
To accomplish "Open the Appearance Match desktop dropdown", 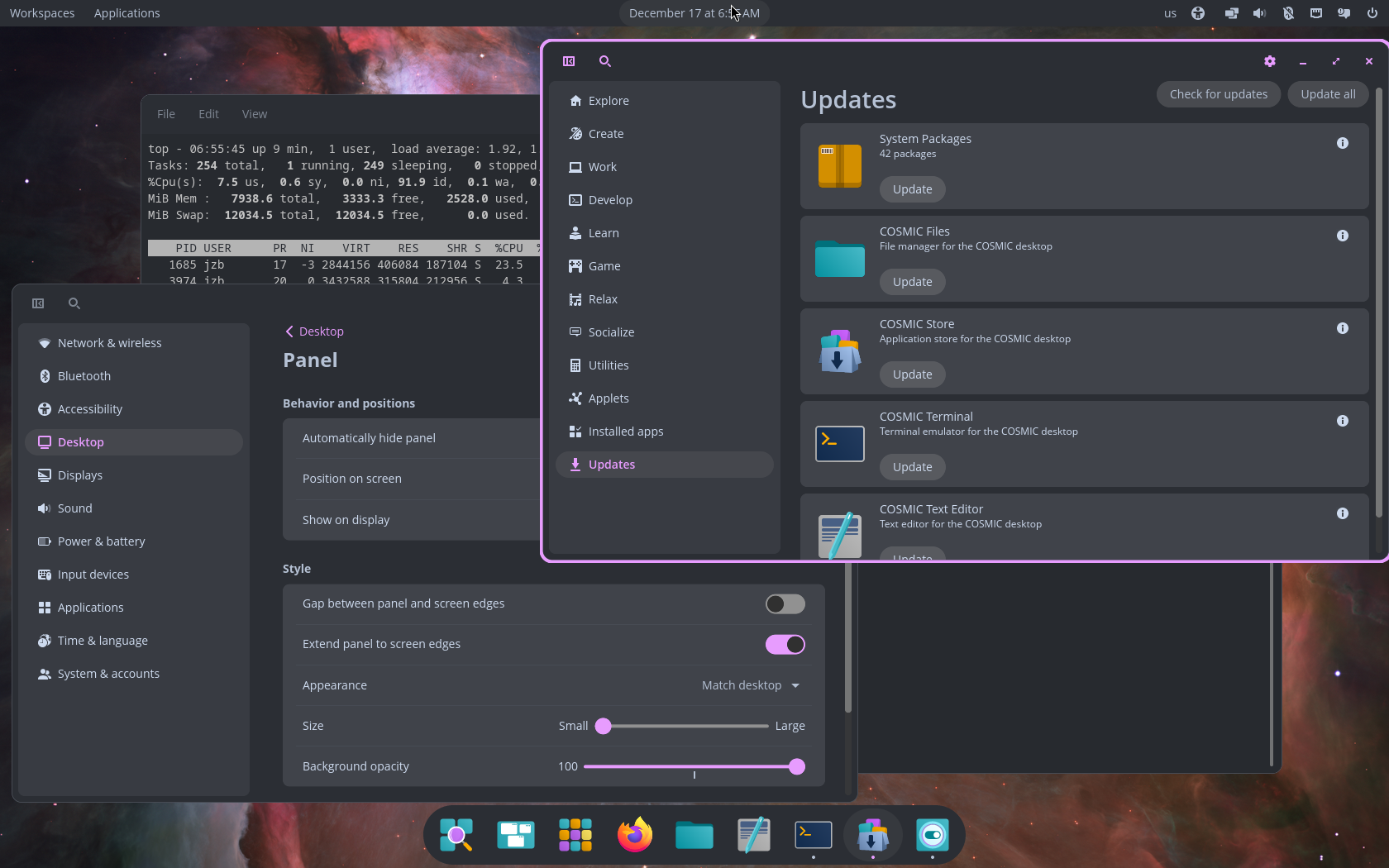I will point(750,685).
